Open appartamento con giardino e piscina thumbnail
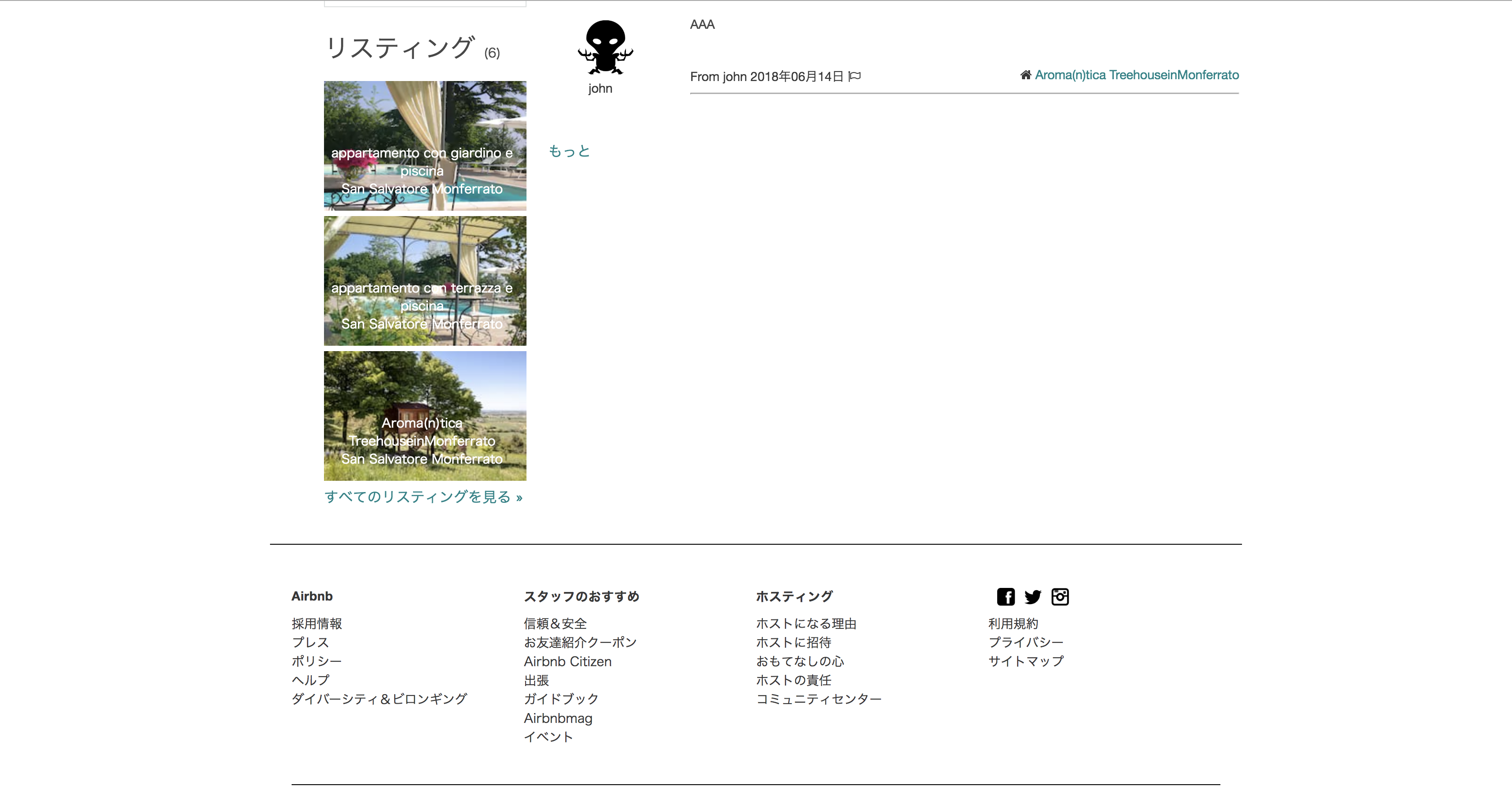This screenshot has height=786, width=1512. (x=425, y=145)
